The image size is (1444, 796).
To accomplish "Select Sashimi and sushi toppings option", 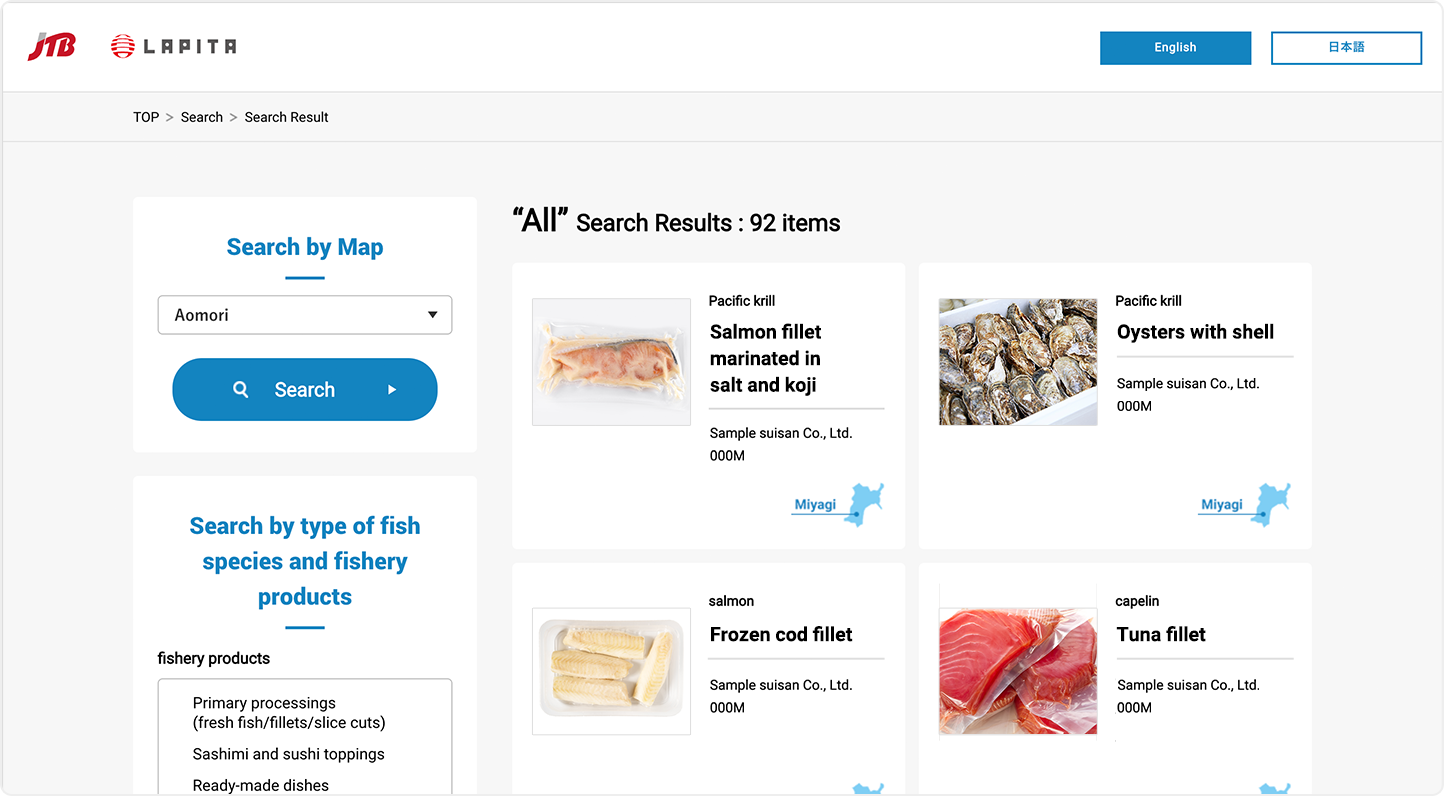I will pos(288,754).
